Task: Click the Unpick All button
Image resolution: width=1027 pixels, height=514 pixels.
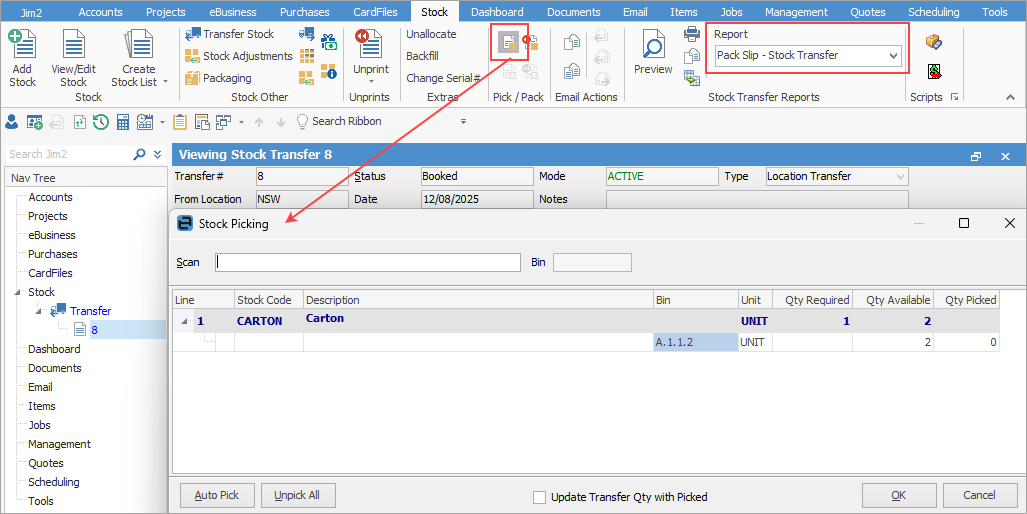Action: pos(298,495)
